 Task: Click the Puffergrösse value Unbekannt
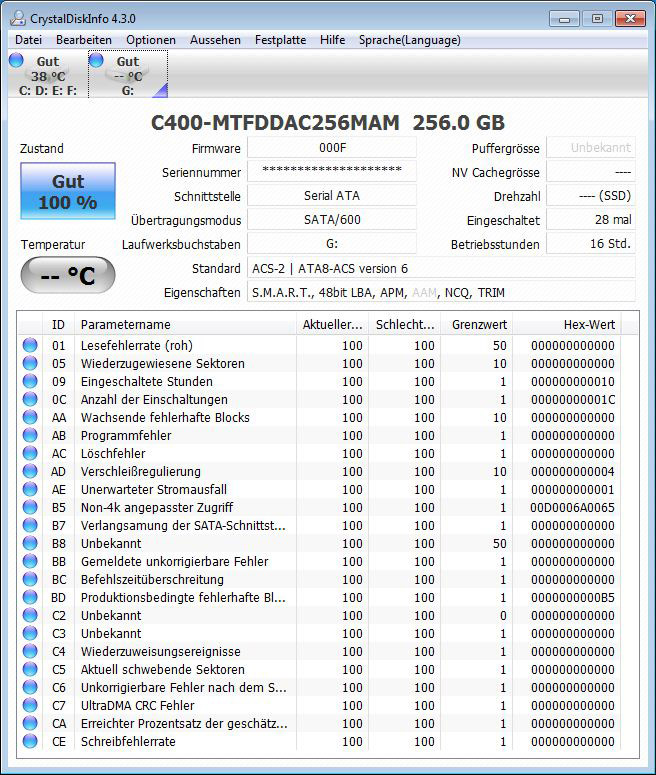point(591,148)
